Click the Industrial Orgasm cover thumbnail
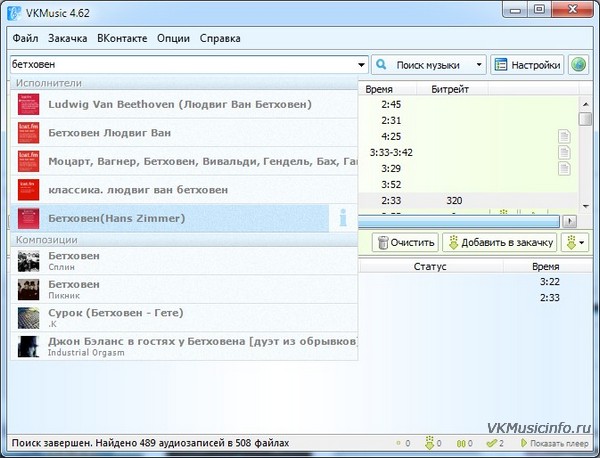 (28, 346)
